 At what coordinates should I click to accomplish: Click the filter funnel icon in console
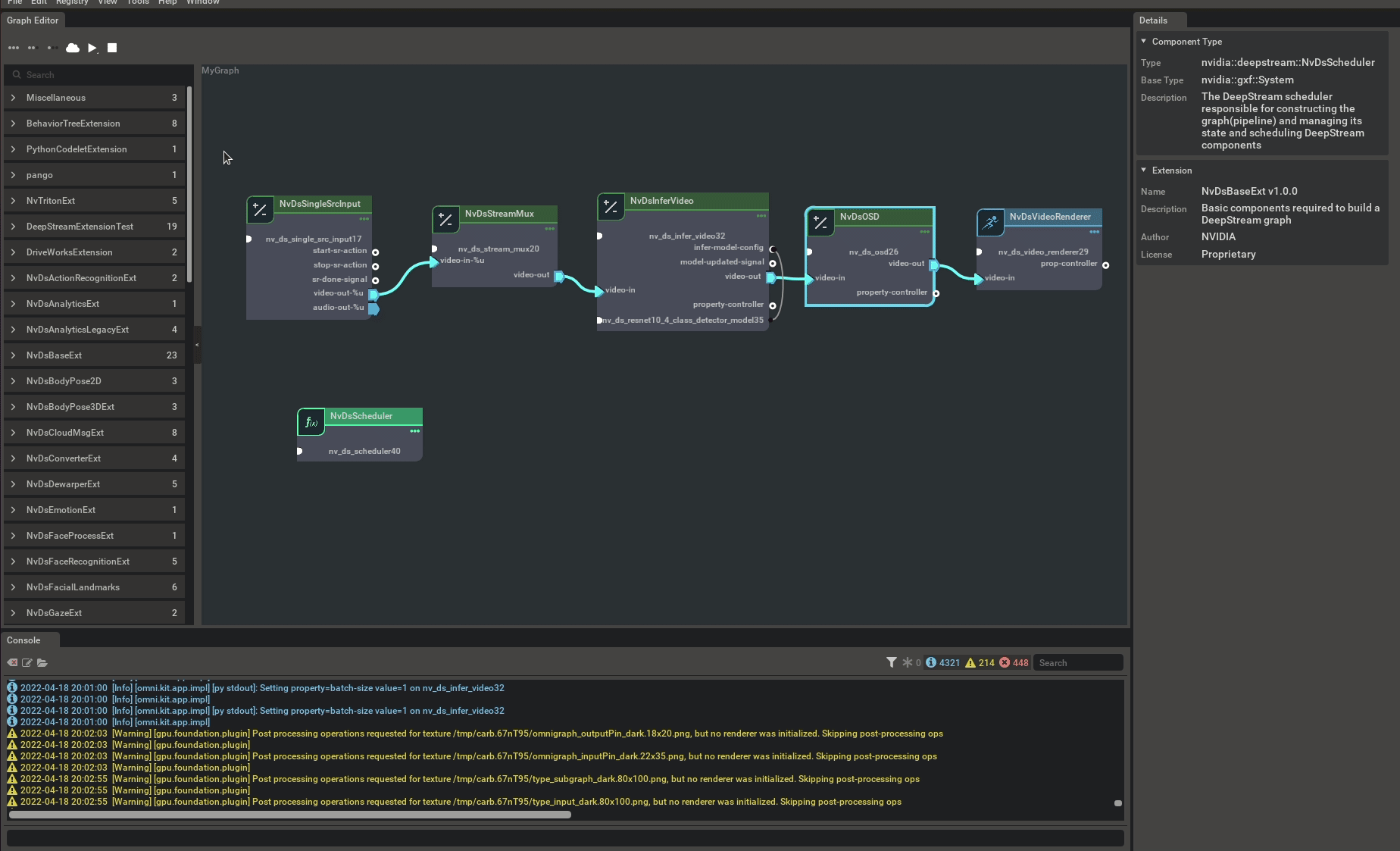892,662
